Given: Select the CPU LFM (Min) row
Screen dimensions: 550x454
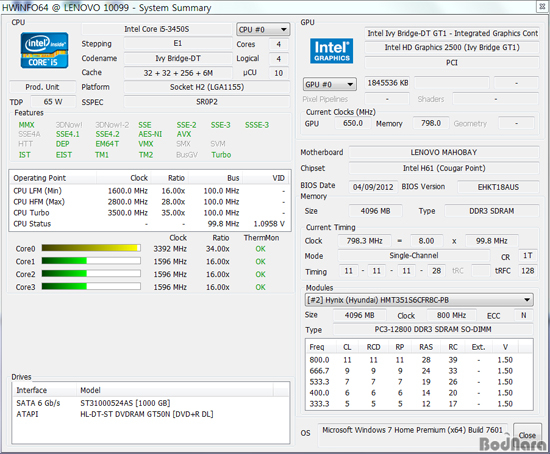Looking at the screenshot, I should click(150, 191).
